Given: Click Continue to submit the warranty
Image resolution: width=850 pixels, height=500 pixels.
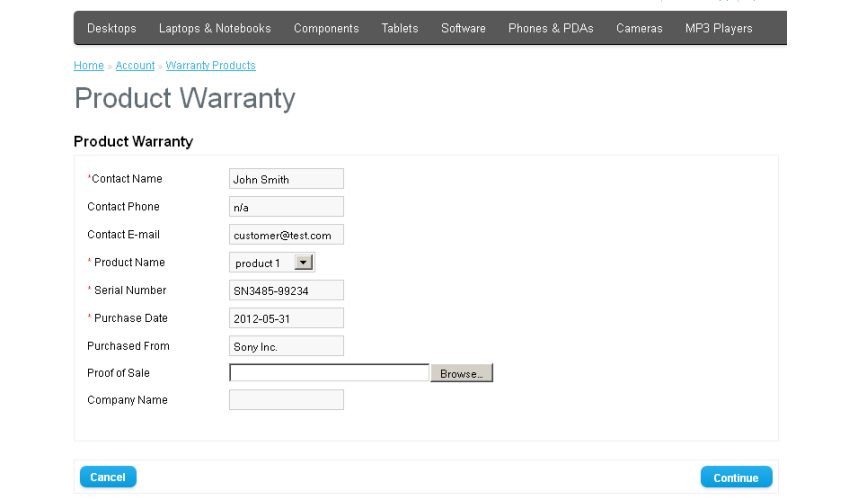Looking at the screenshot, I should [736, 478].
